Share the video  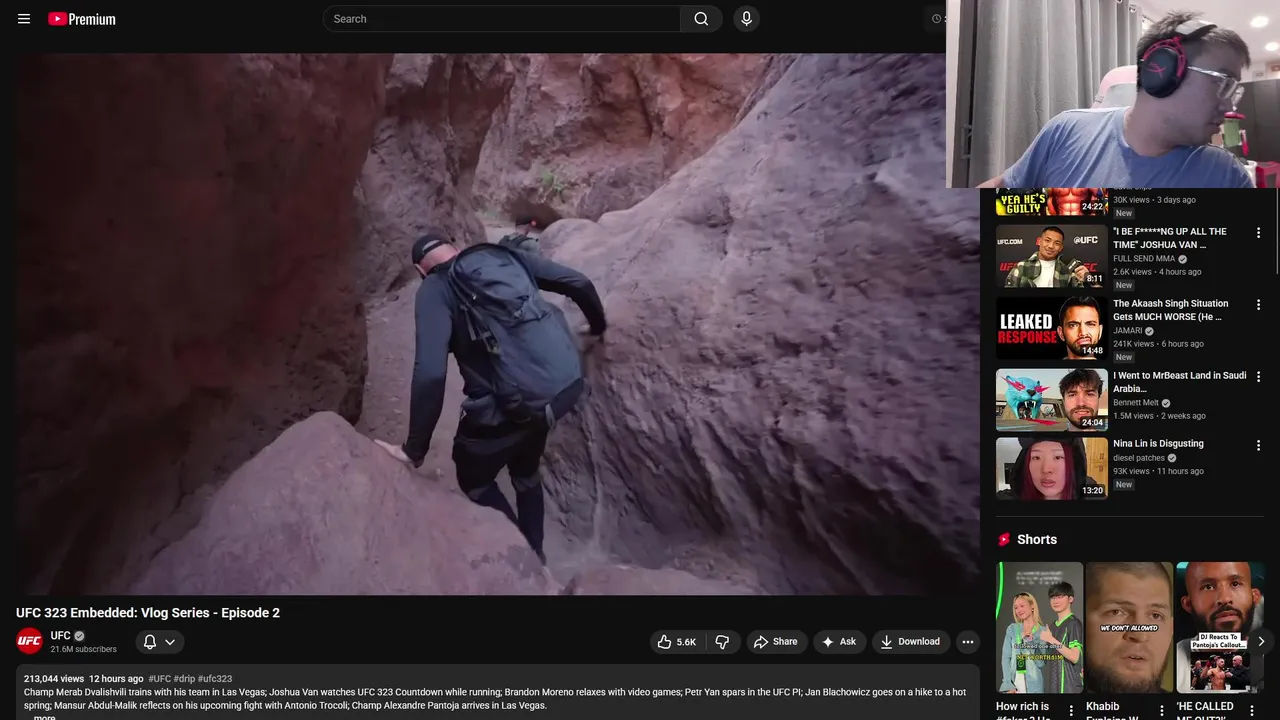coord(776,642)
